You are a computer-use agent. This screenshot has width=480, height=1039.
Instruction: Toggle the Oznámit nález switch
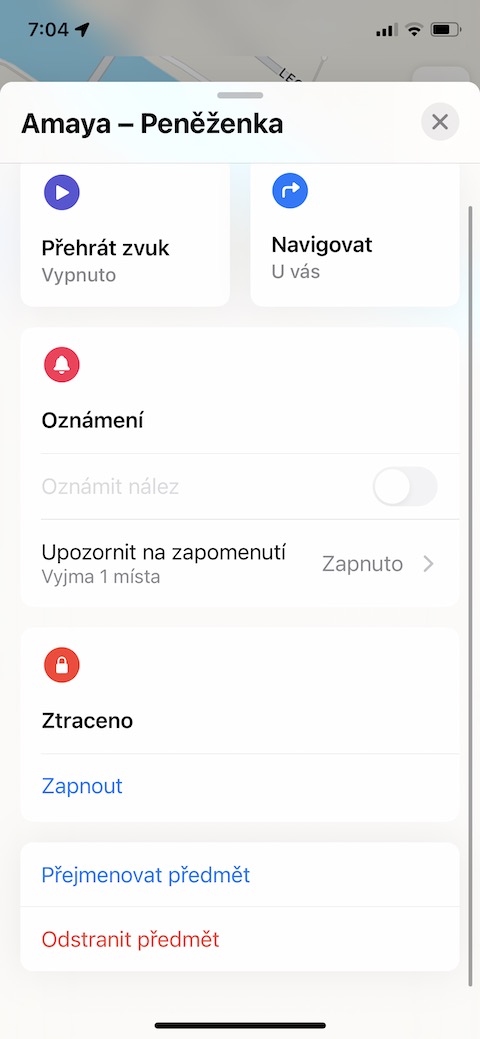click(405, 487)
